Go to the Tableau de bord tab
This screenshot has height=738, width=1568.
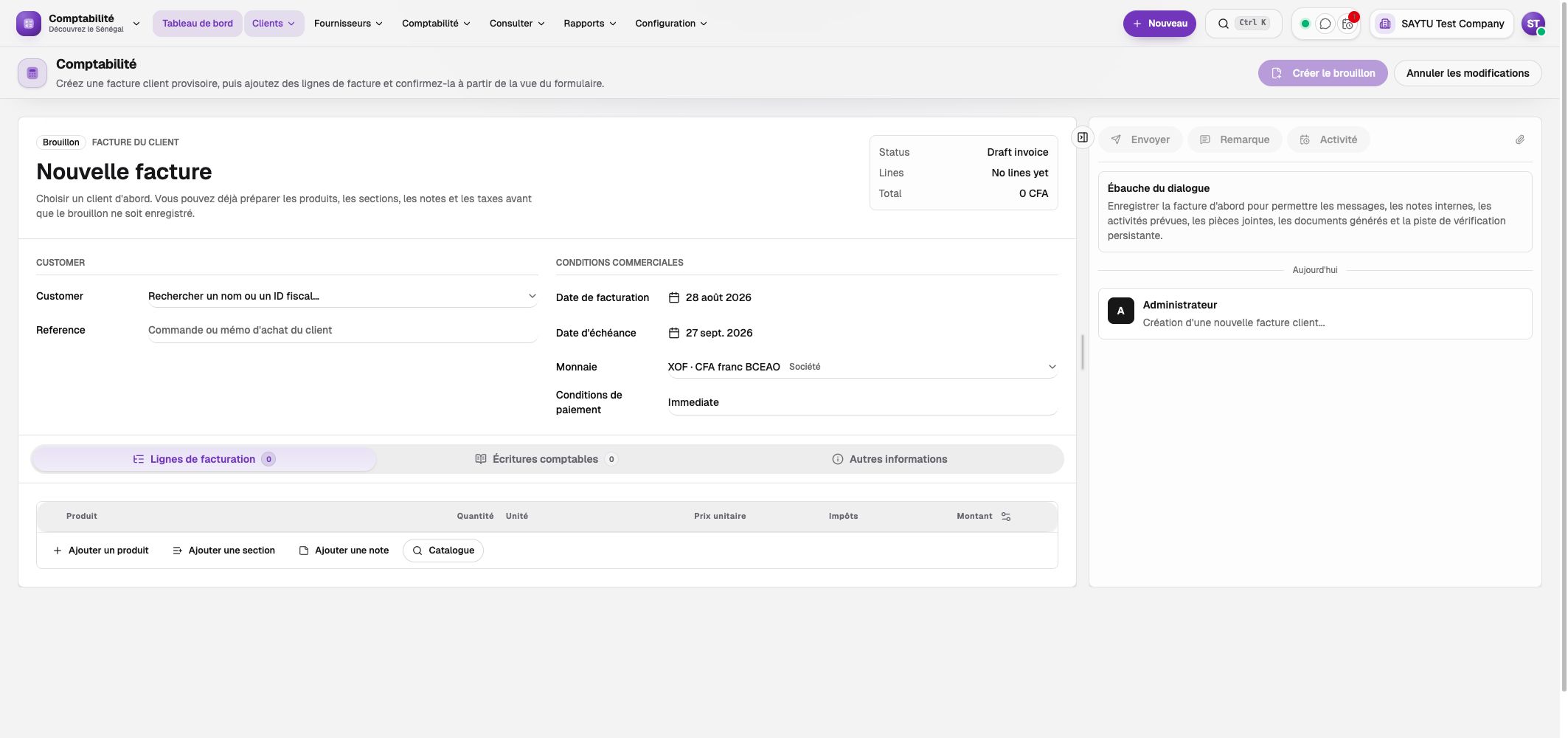(x=198, y=24)
